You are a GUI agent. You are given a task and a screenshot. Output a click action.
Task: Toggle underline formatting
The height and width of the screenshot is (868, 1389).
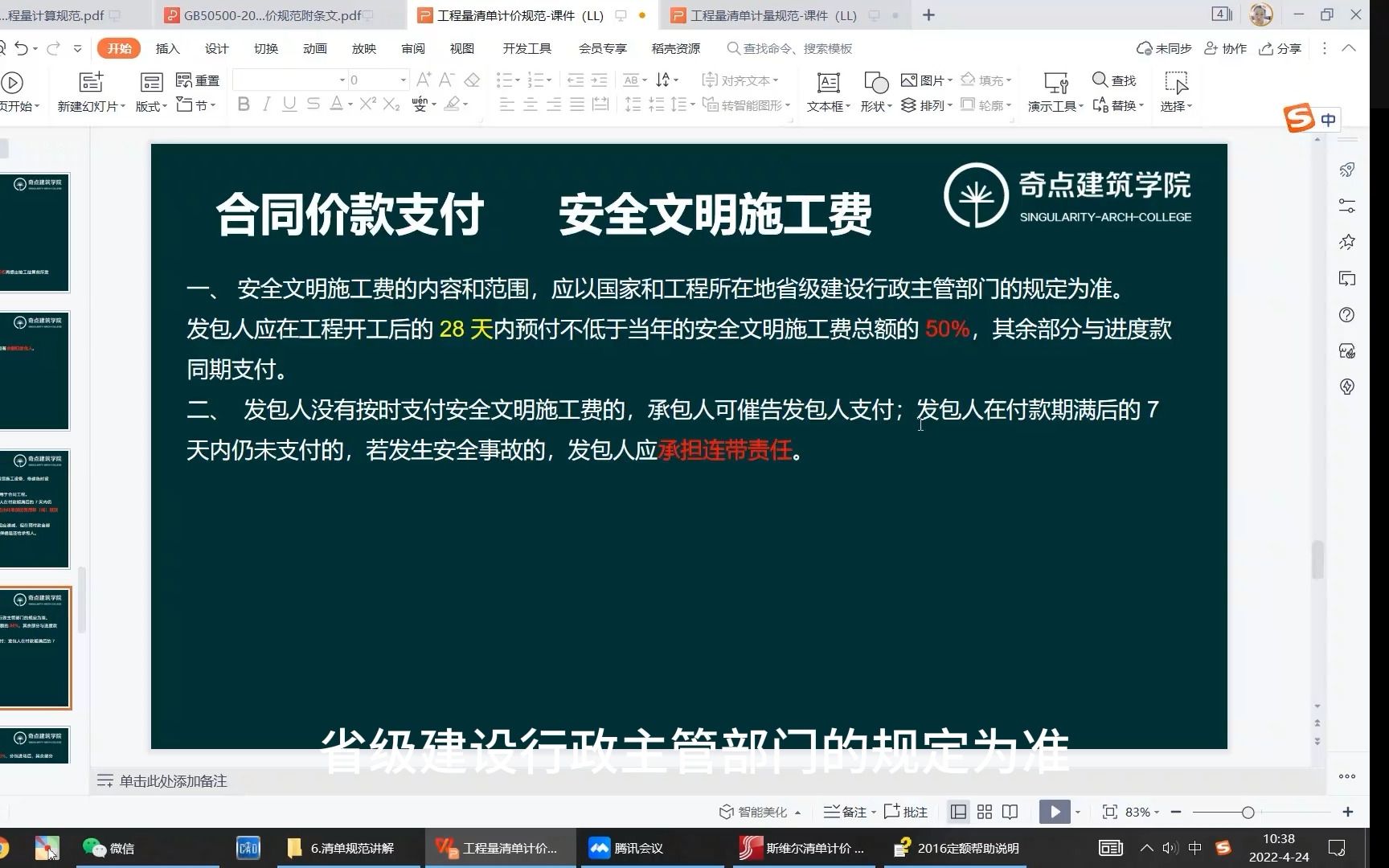pos(289,104)
